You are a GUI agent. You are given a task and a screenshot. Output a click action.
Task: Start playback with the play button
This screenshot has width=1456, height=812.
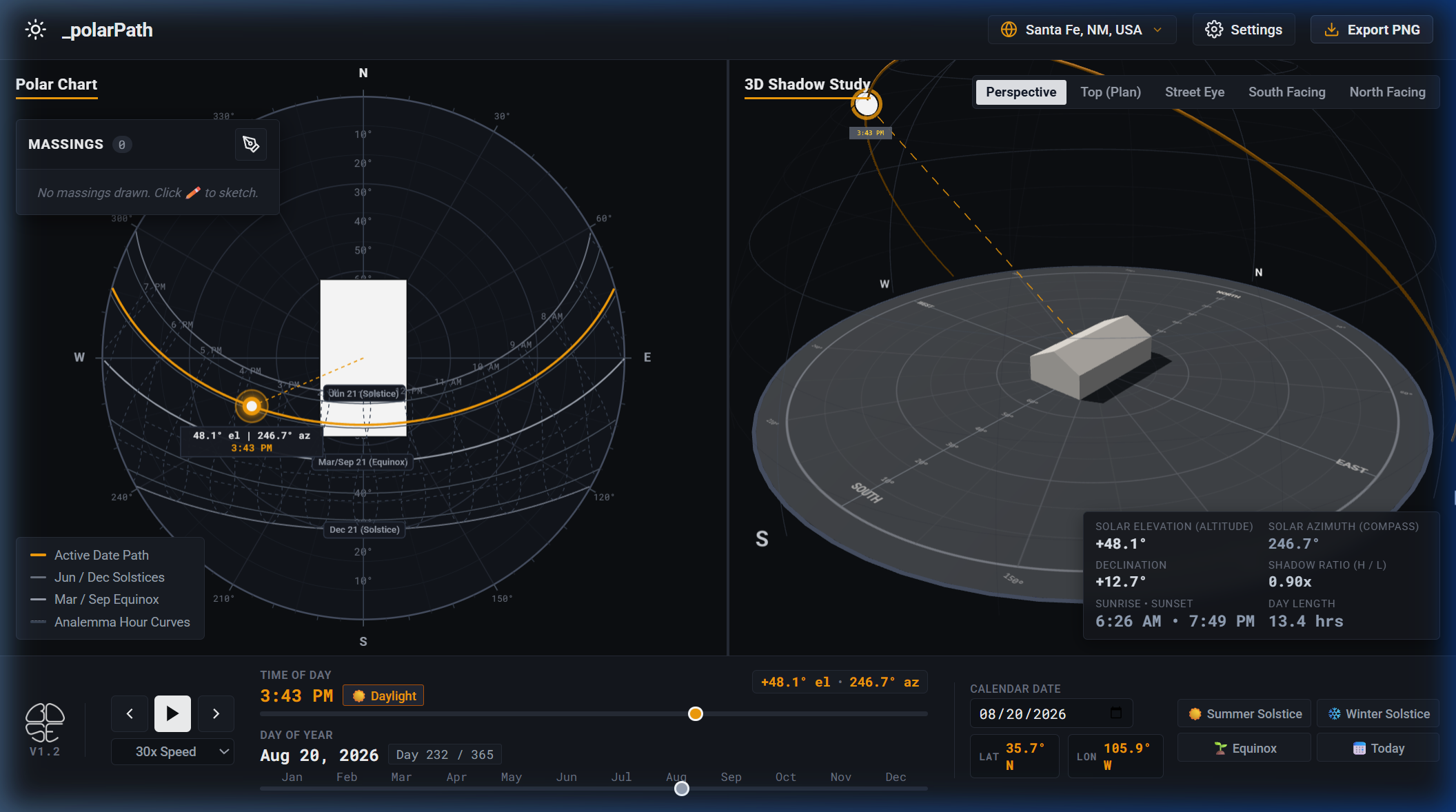click(x=172, y=713)
